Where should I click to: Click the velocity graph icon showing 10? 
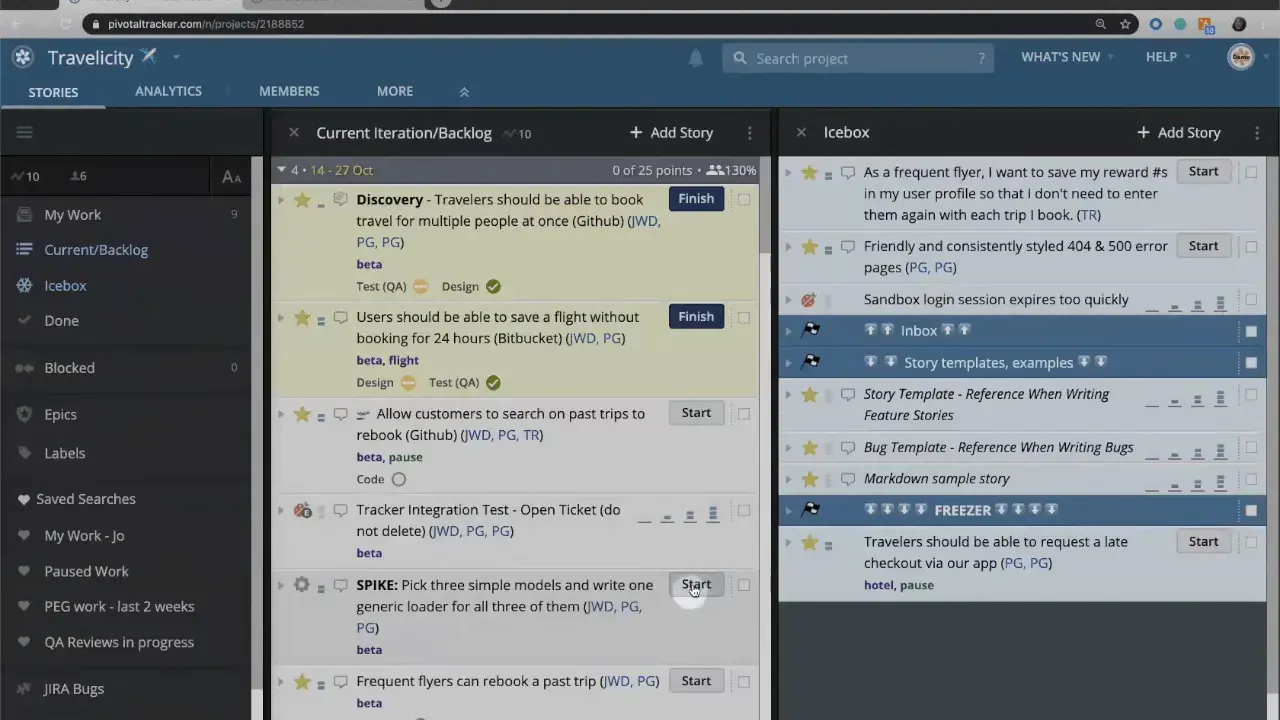click(20, 176)
